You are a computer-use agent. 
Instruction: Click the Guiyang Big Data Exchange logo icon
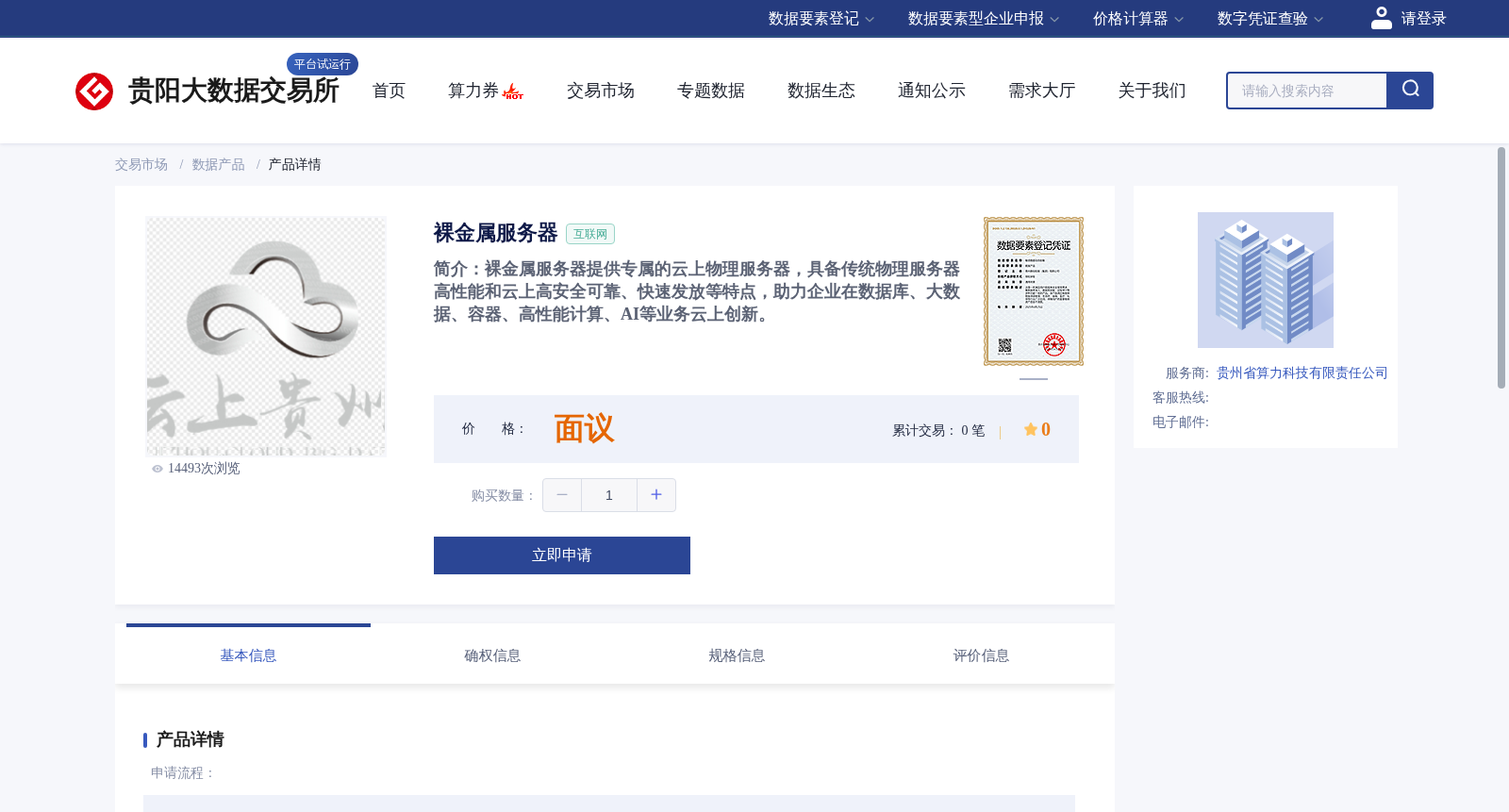94,91
